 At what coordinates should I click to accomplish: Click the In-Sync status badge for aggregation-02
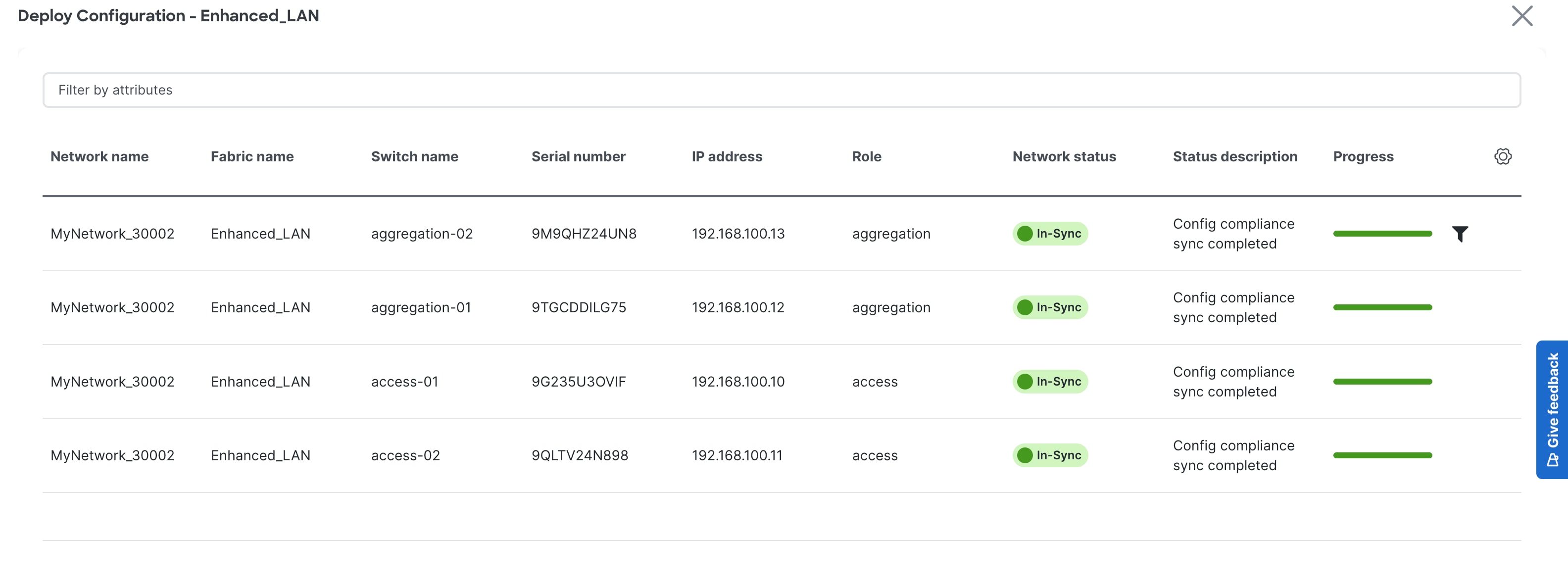(1050, 234)
